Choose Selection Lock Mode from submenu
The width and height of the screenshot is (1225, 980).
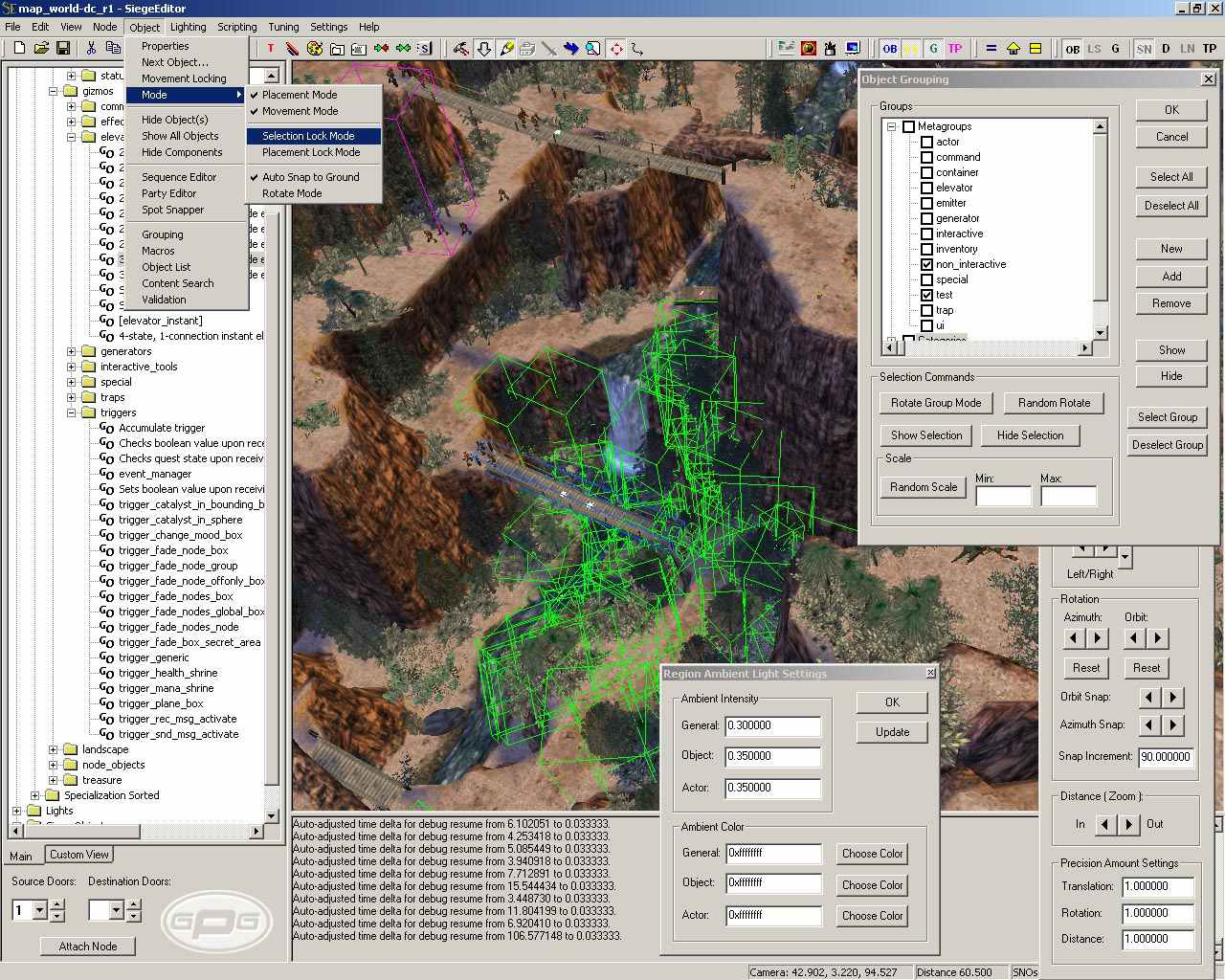pos(314,136)
